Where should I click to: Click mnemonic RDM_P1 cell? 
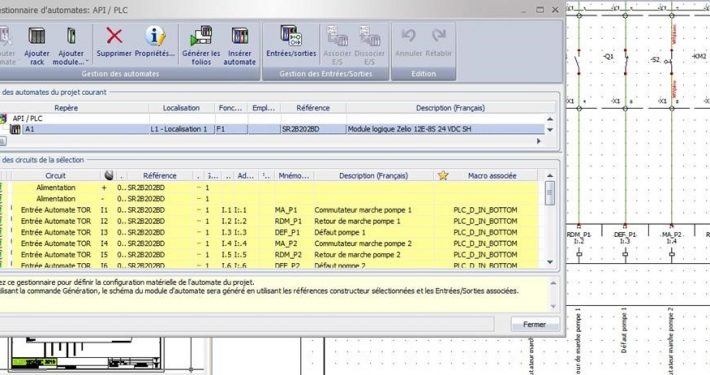point(288,221)
